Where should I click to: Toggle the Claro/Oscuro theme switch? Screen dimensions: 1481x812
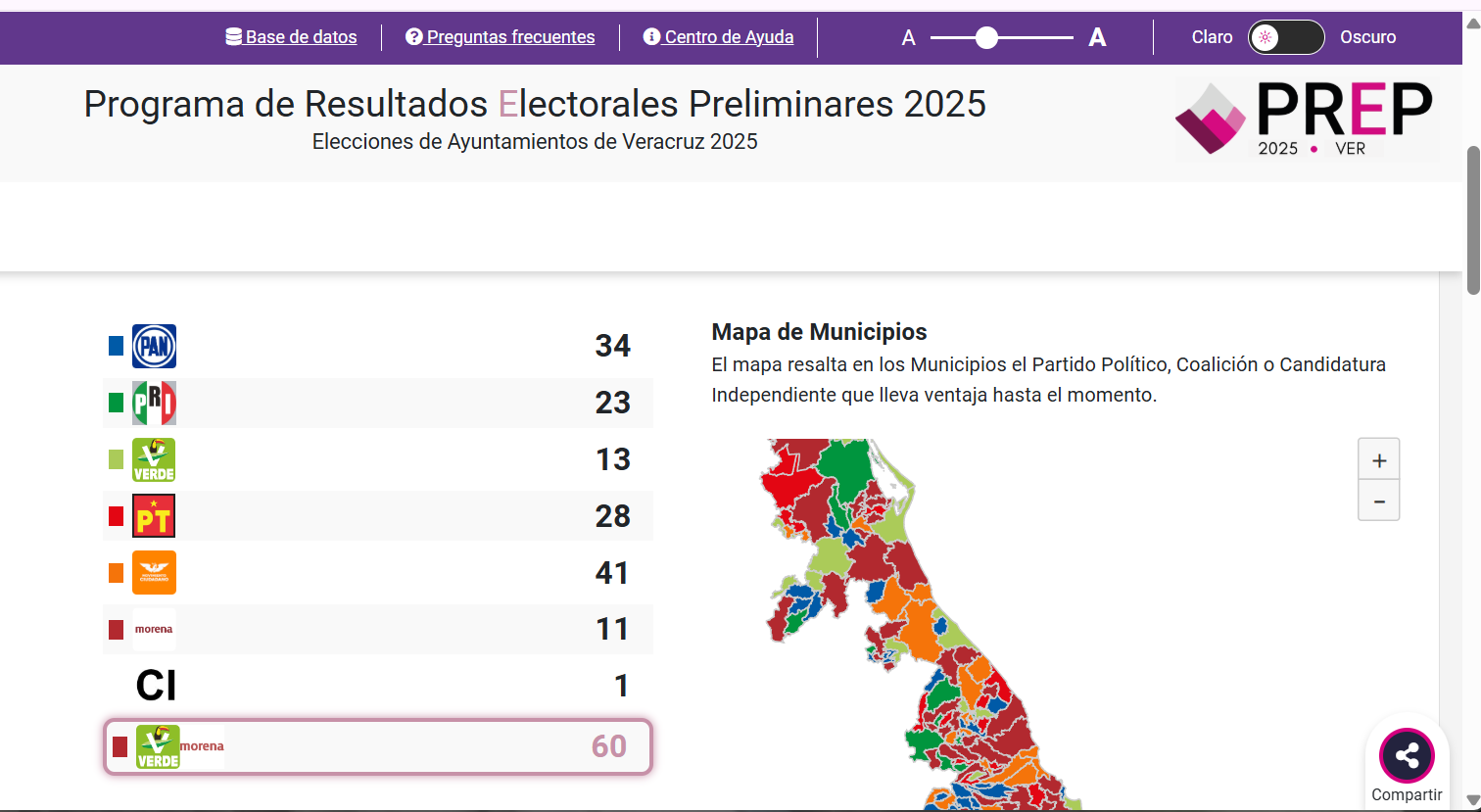pyautogui.click(x=1285, y=37)
